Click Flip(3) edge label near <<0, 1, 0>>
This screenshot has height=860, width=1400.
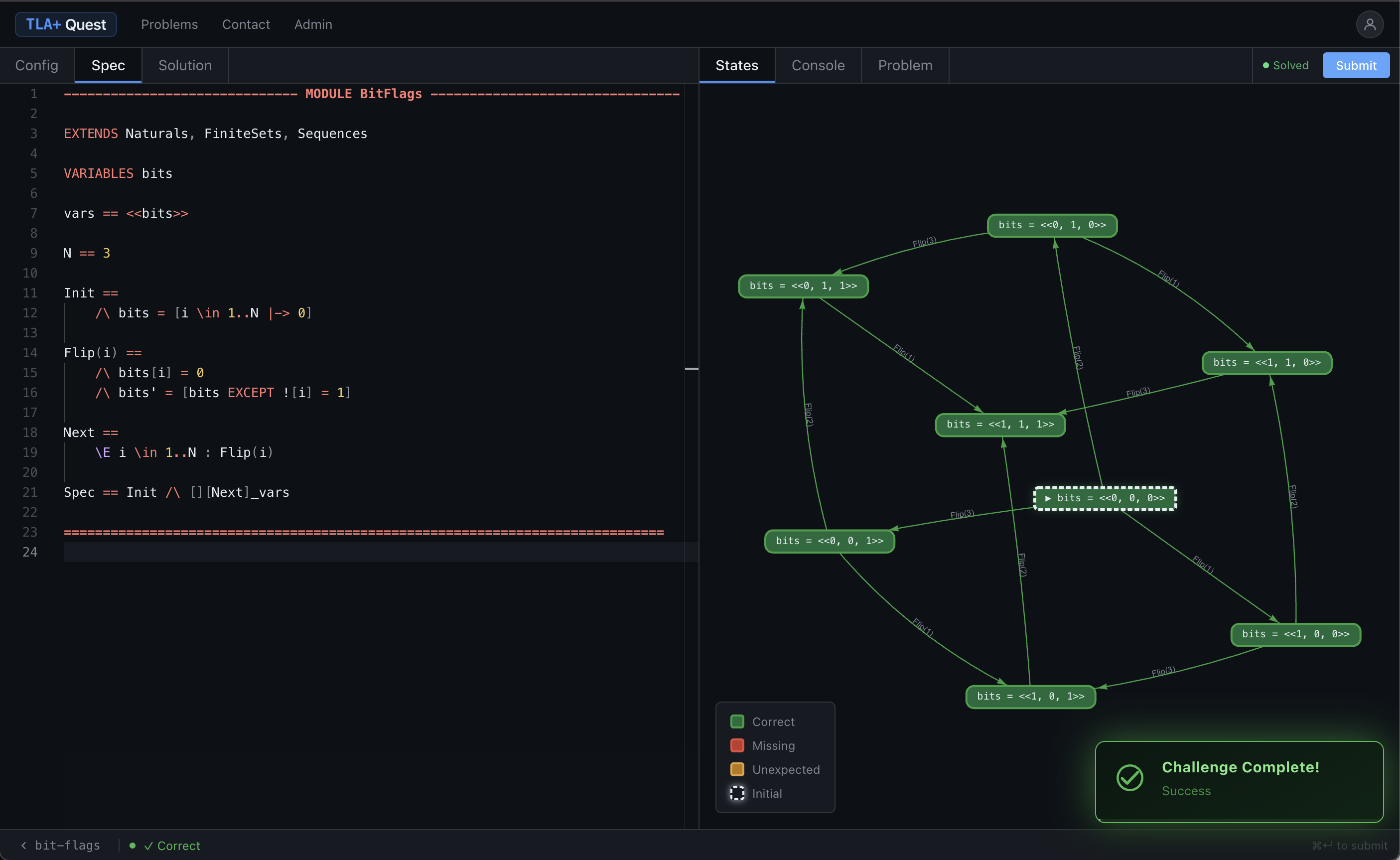(x=924, y=242)
